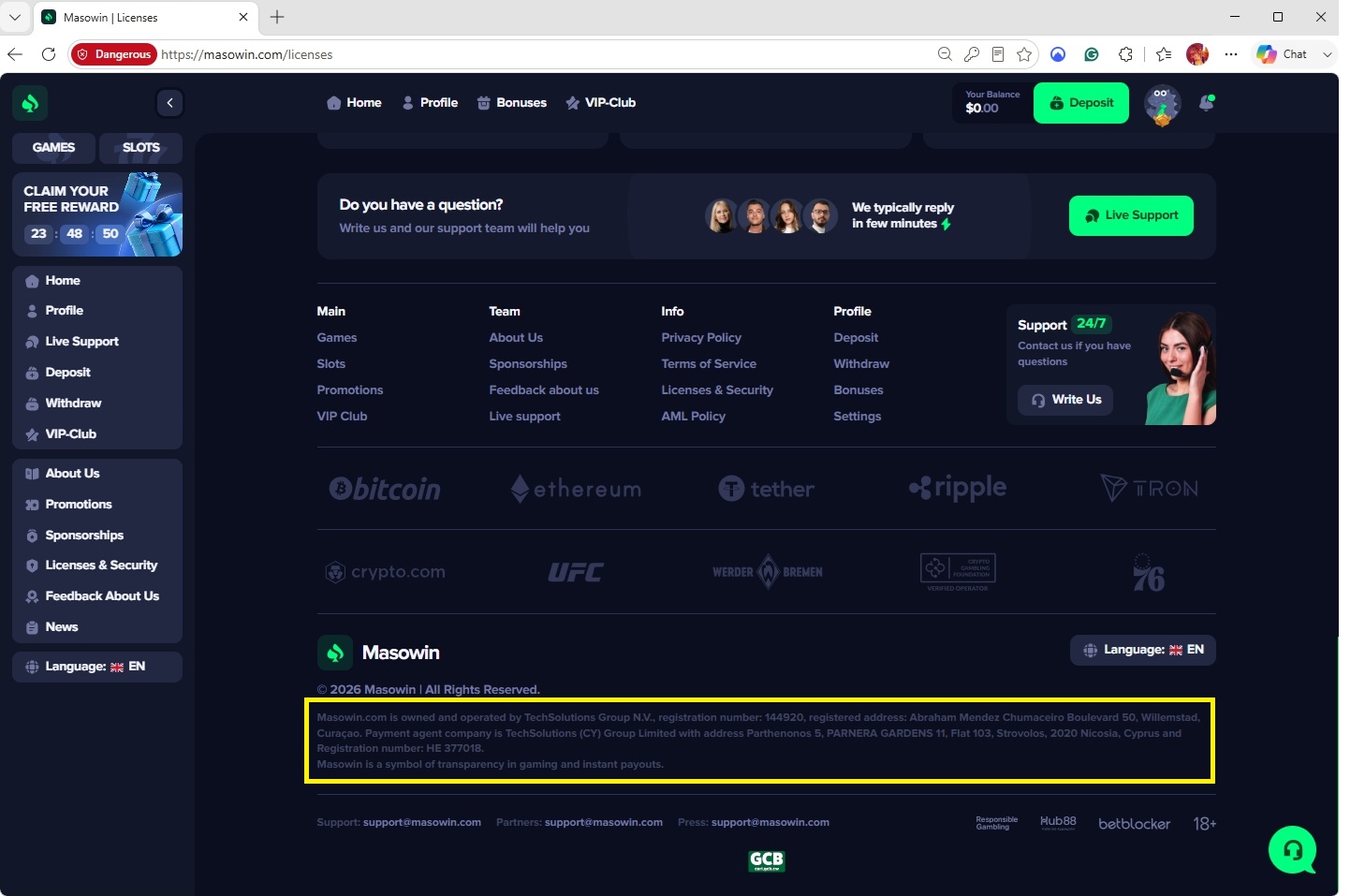Viewport: 1350px width, 896px height.
Task: Go back with the browser back arrow
Action: click(15, 54)
